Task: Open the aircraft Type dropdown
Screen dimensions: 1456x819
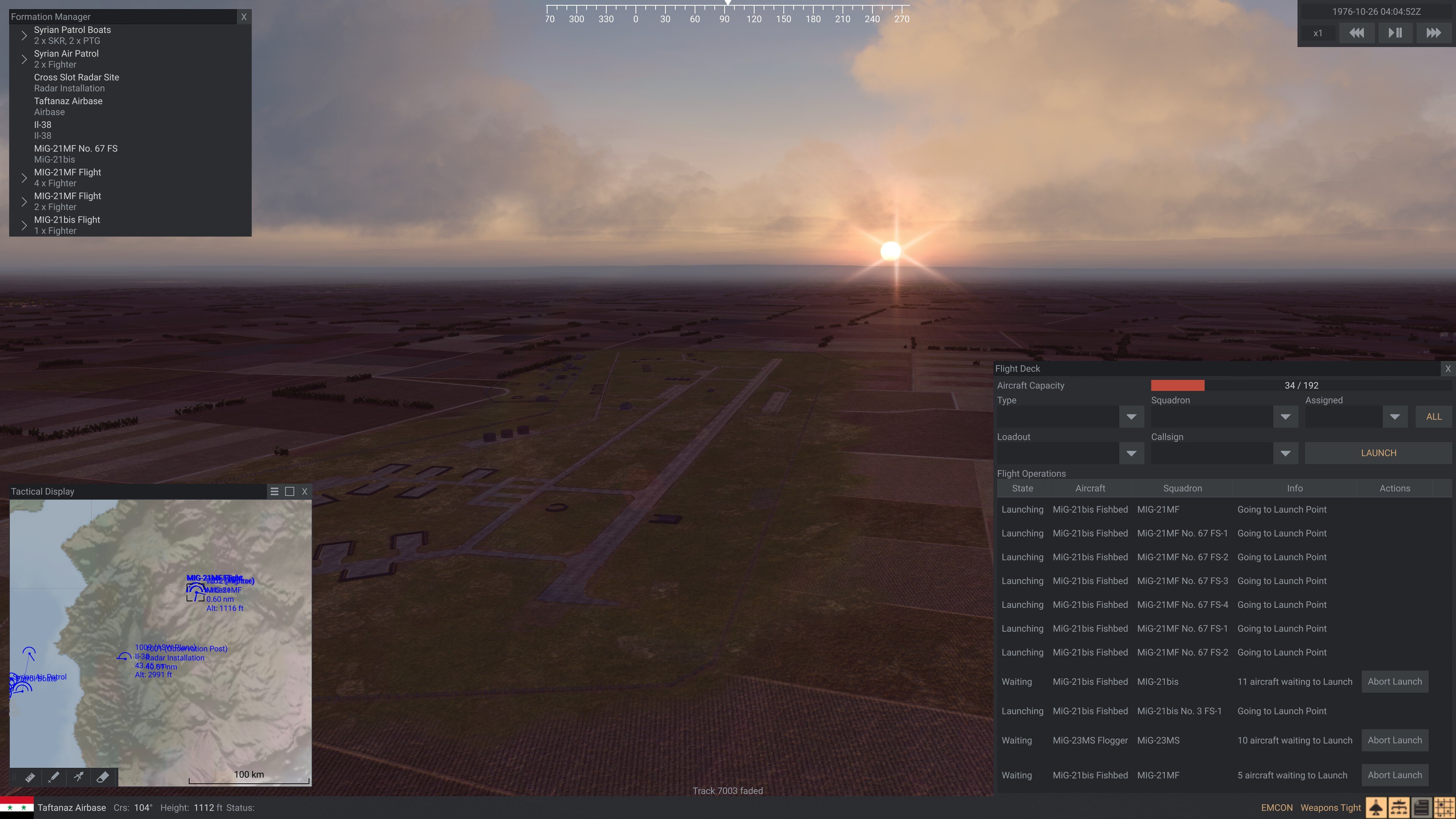Action: [x=1131, y=417]
